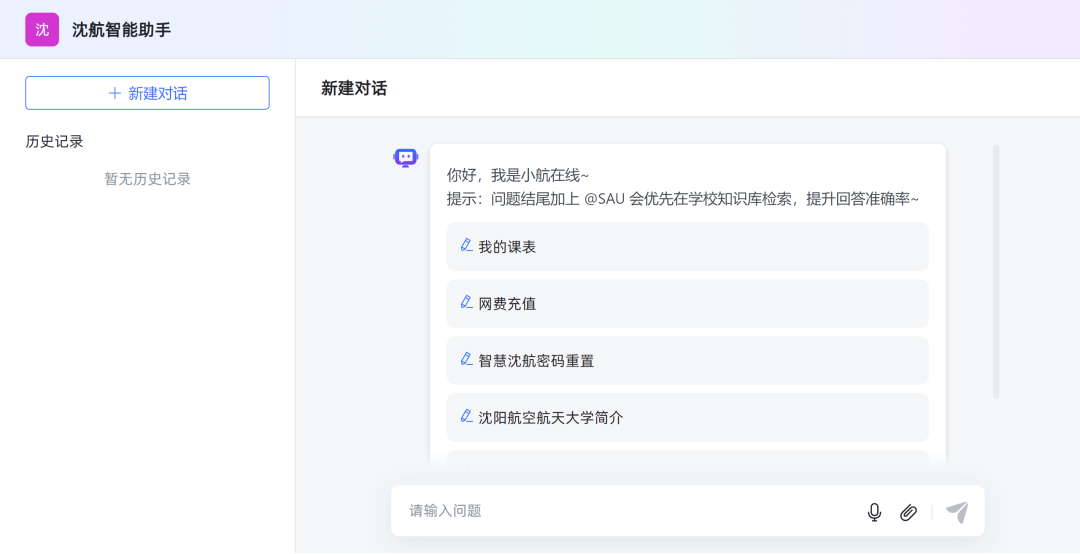Viewport: 1080px width, 554px height.
Task: Click the pencil icon beside 智慧沈航密码重置
Action: (466, 359)
